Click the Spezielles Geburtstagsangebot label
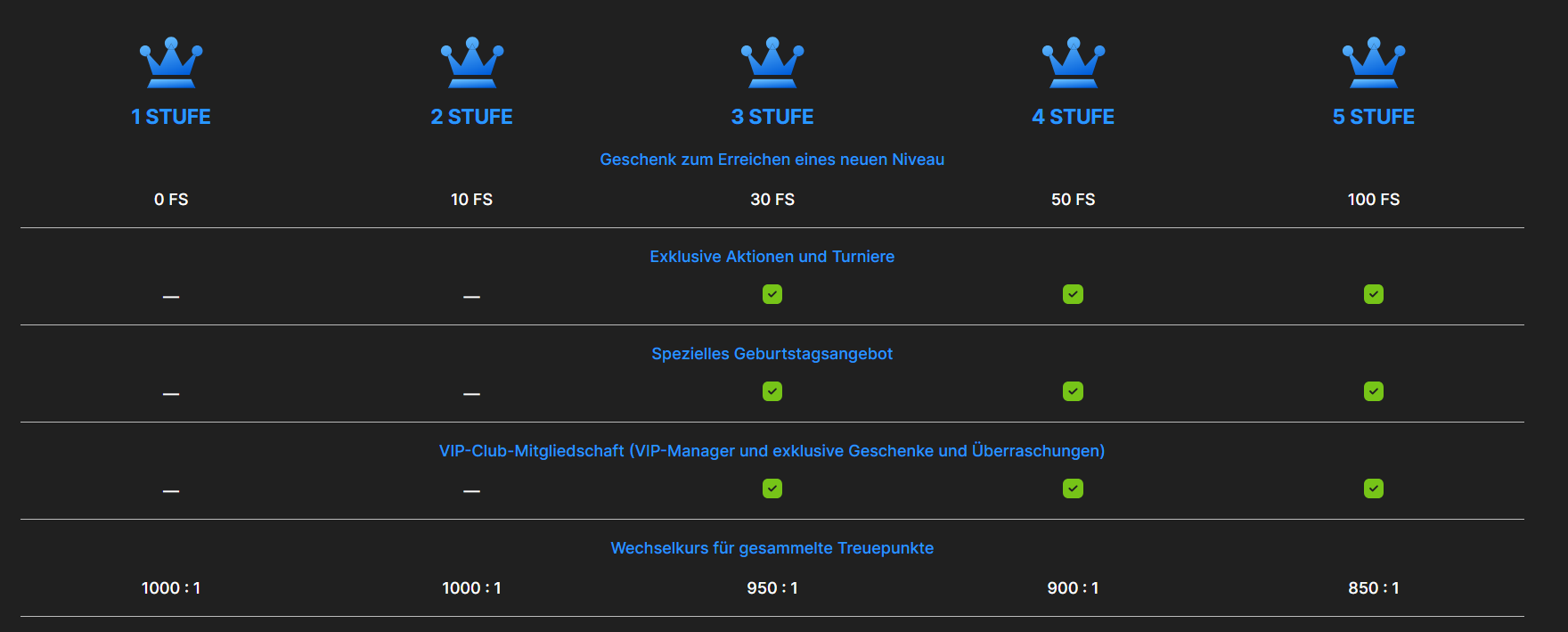The height and width of the screenshot is (632, 1568). (772, 354)
